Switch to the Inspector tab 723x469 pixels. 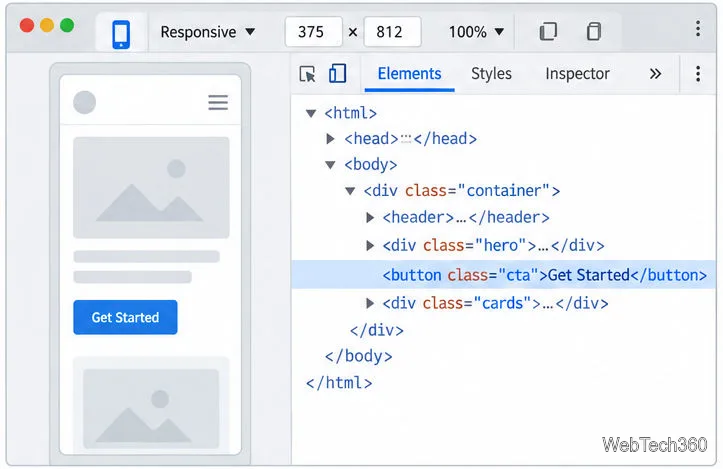pos(577,74)
